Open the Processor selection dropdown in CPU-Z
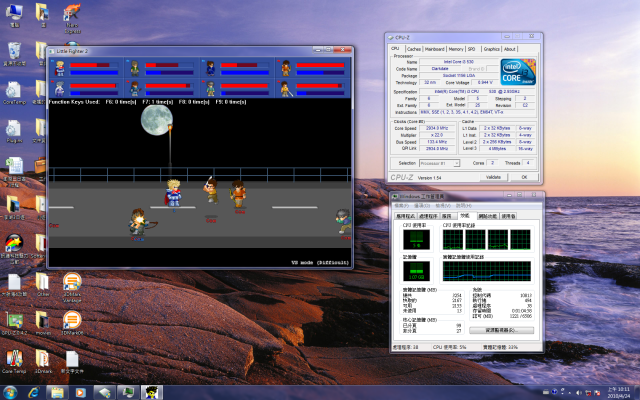Screen dimensions: 640x400 click(x=439, y=163)
